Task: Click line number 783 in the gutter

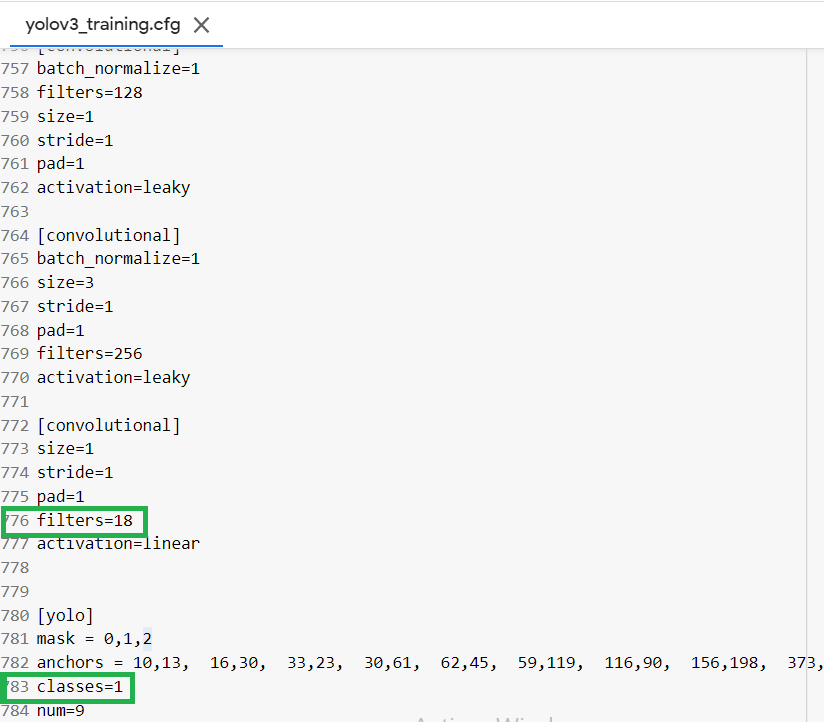Action: coord(15,686)
